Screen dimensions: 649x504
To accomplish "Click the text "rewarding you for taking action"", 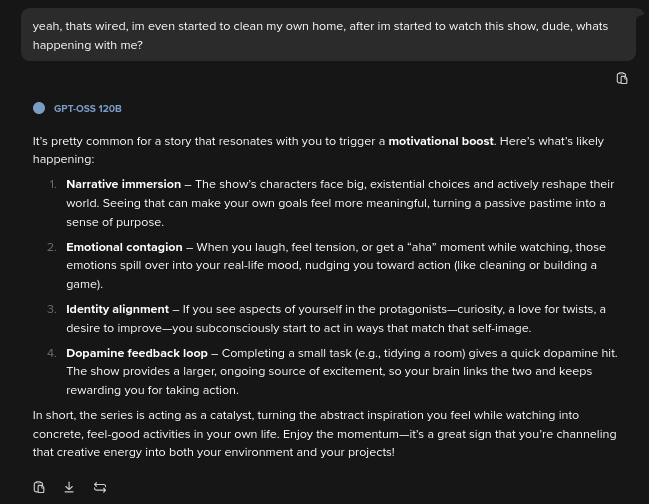I will [x=152, y=390].
